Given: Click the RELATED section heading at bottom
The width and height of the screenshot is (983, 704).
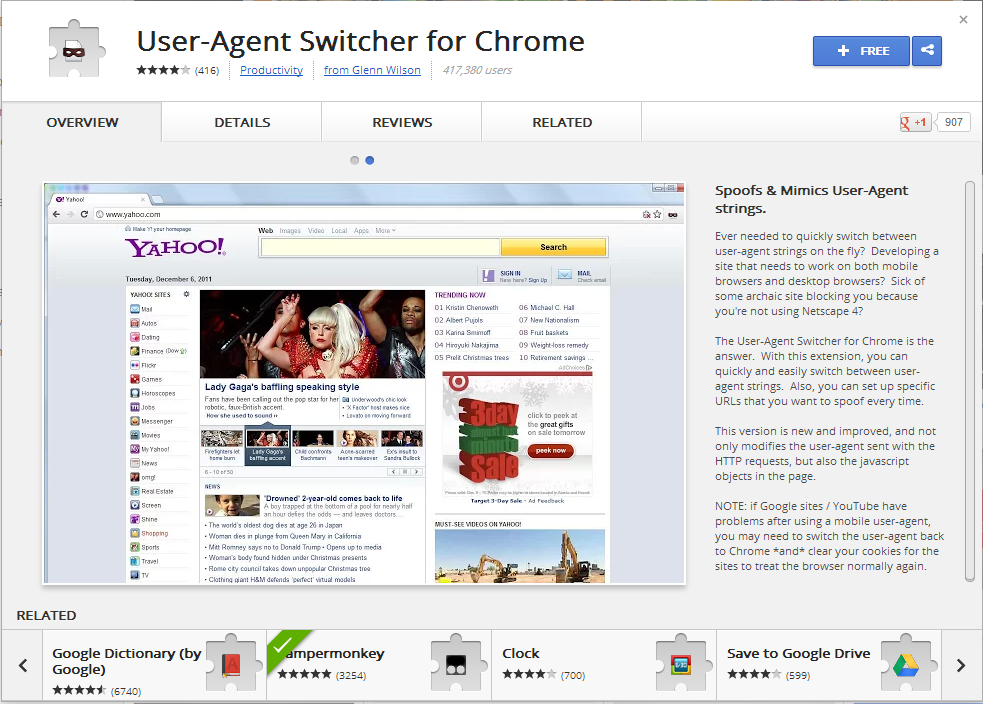Looking at the screenshot, I should click(x=46, y=616).
